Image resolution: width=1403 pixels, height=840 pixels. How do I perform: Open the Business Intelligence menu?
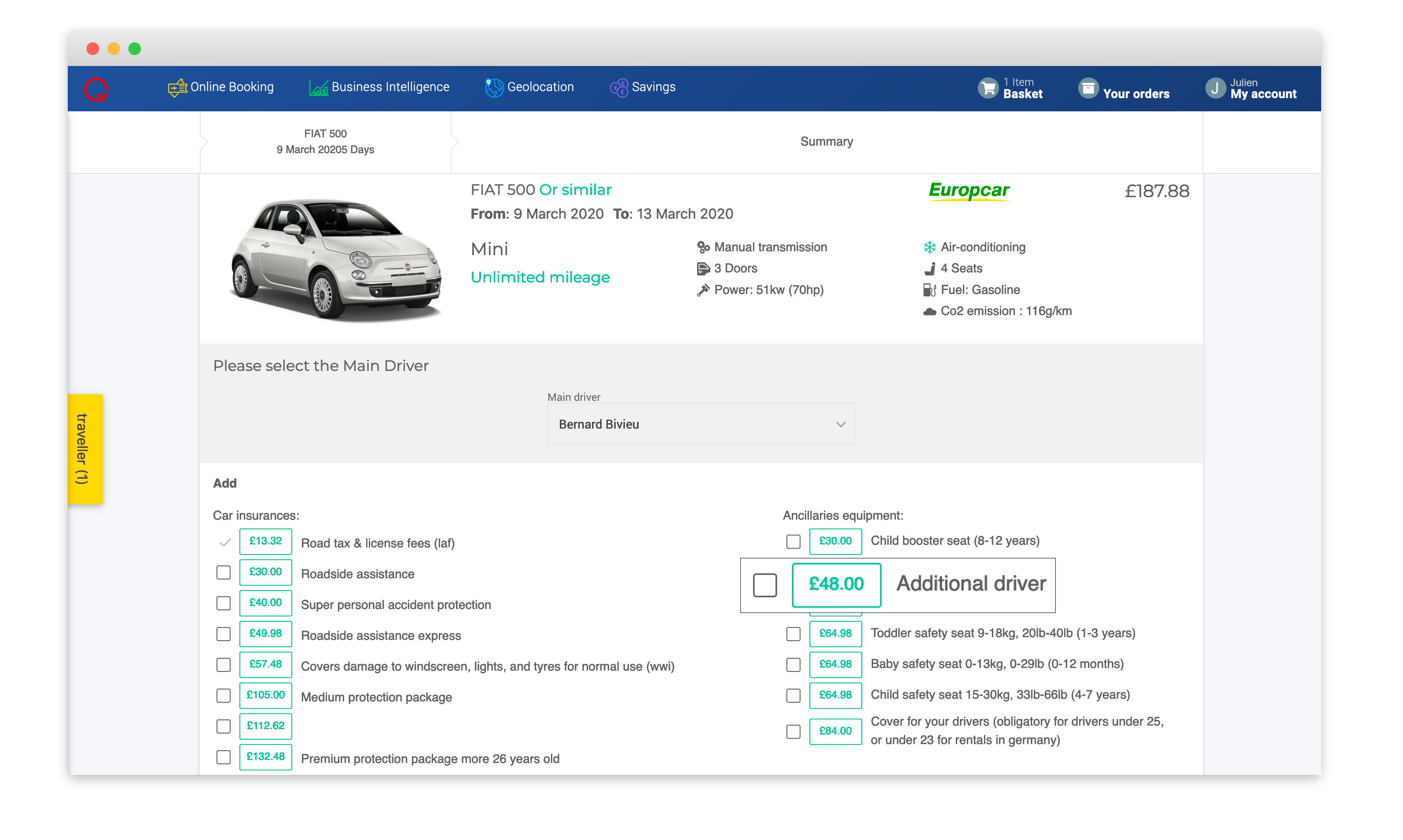pyautogui.click(x=378, y=87)
